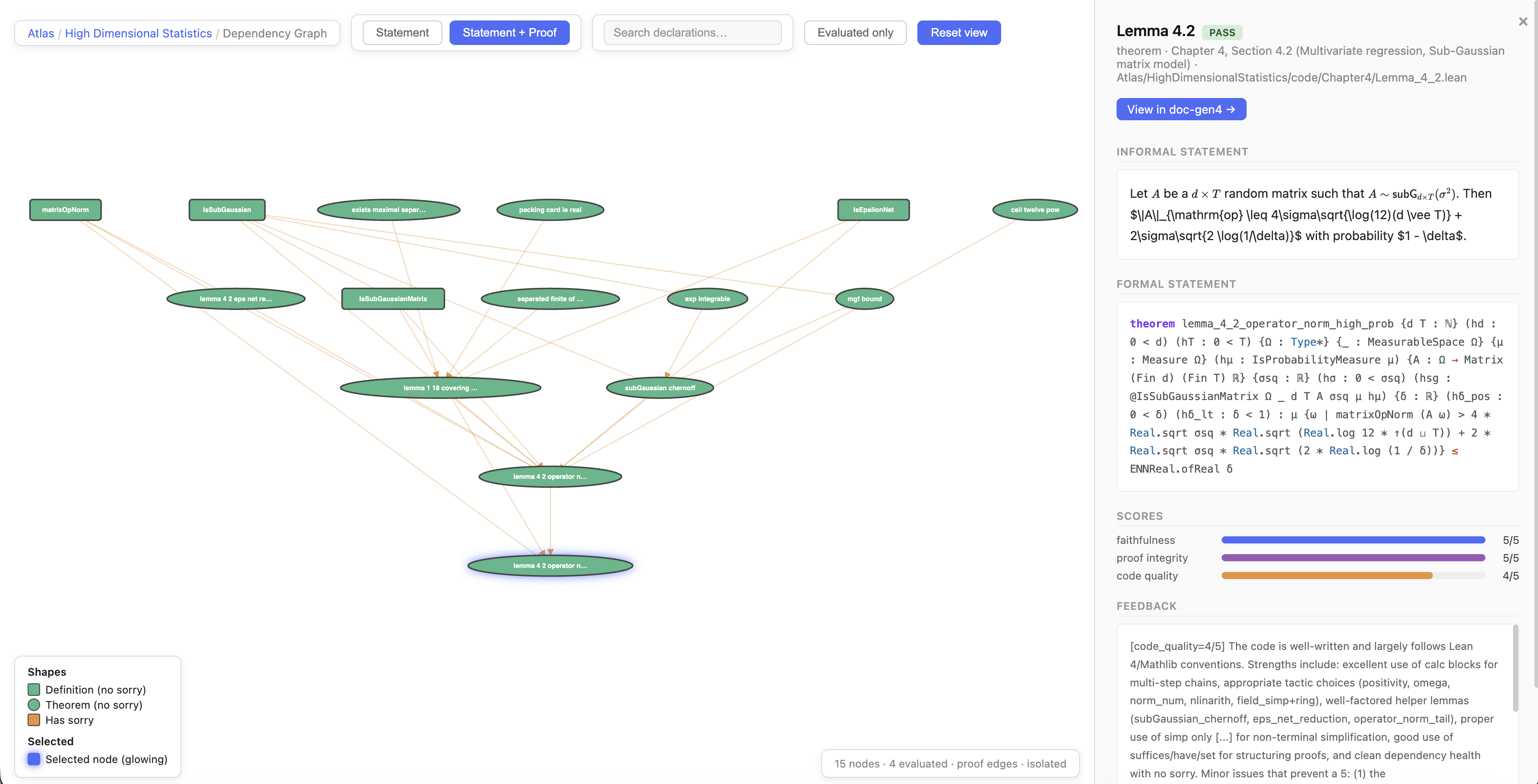
Task: Select the IsEpsilonNet definition node
Action: (x=874, y=209)
